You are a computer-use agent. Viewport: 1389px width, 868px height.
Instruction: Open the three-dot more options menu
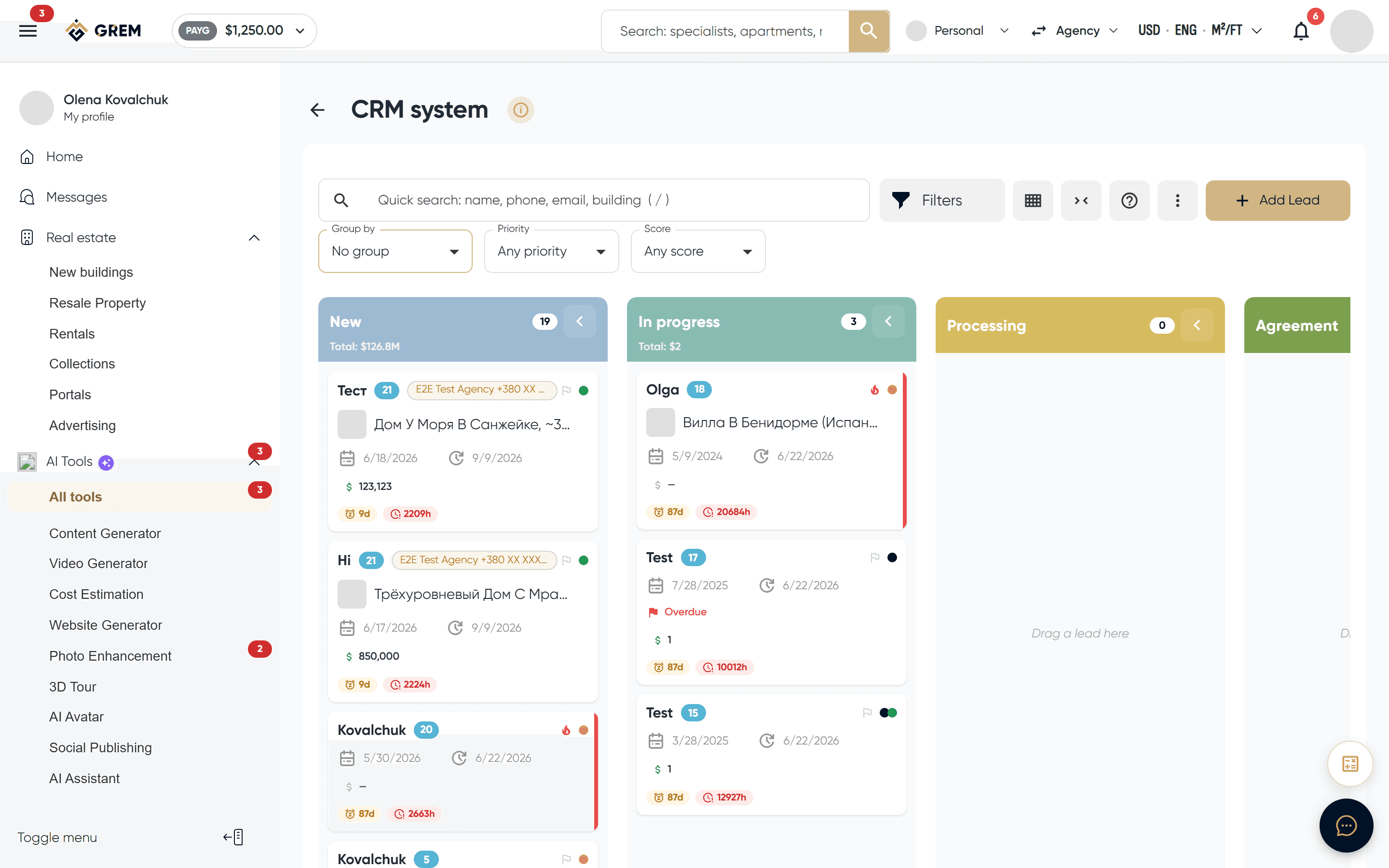click(1177, 200)
